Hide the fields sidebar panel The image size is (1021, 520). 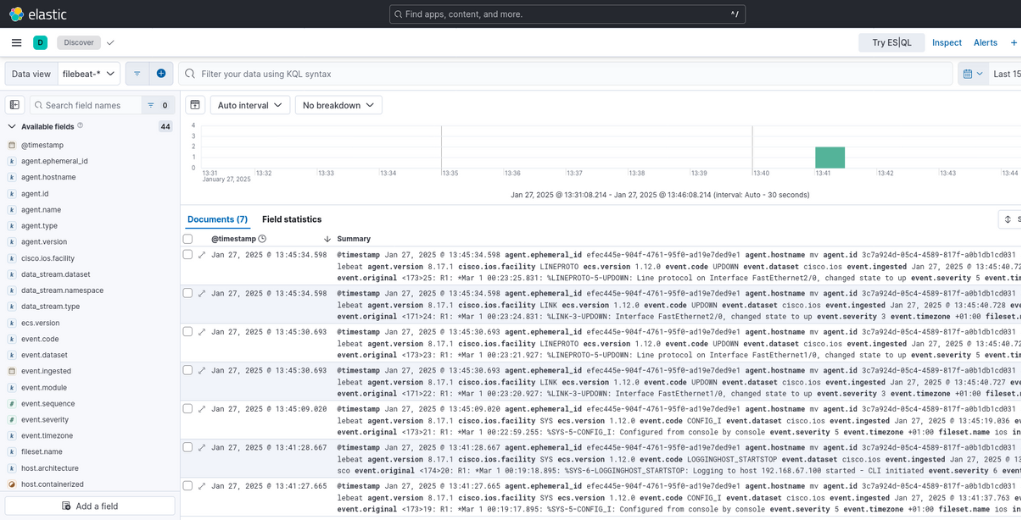14,105
